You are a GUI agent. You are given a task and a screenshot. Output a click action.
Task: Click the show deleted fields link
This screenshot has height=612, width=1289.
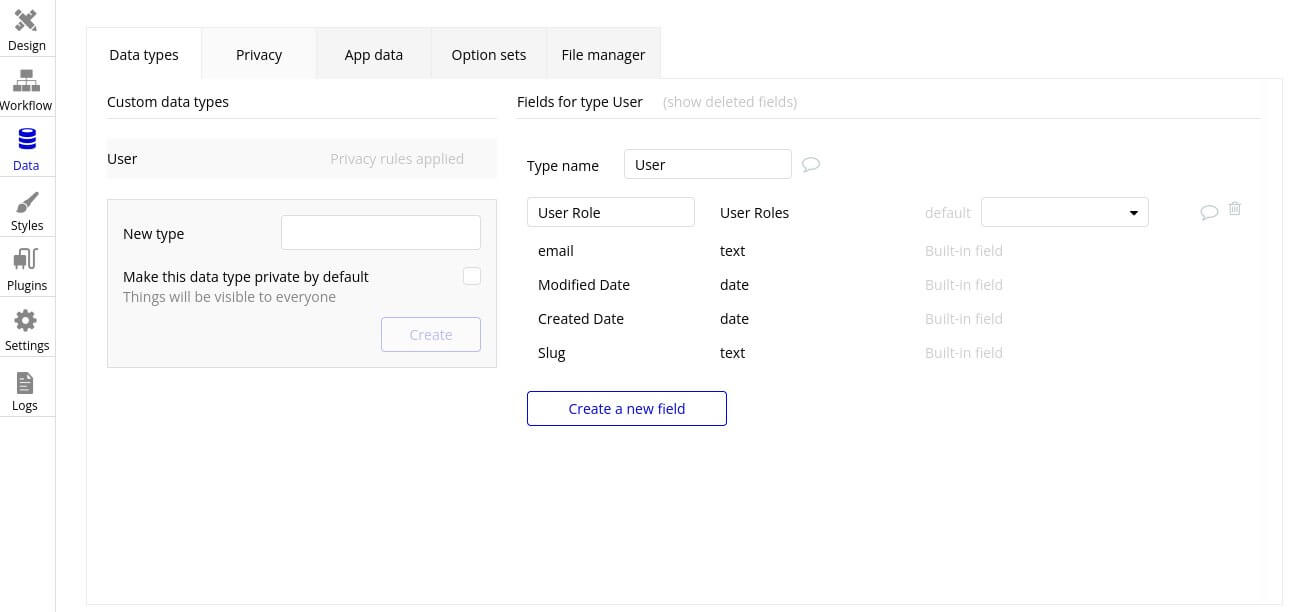tap(730, 102)
